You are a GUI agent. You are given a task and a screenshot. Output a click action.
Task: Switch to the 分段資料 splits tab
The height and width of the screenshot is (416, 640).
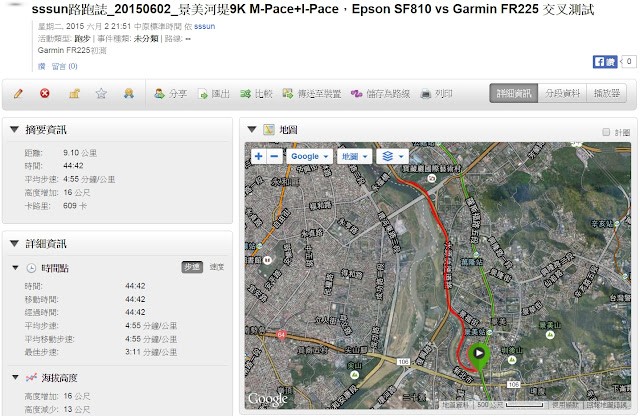coord(562,93)
